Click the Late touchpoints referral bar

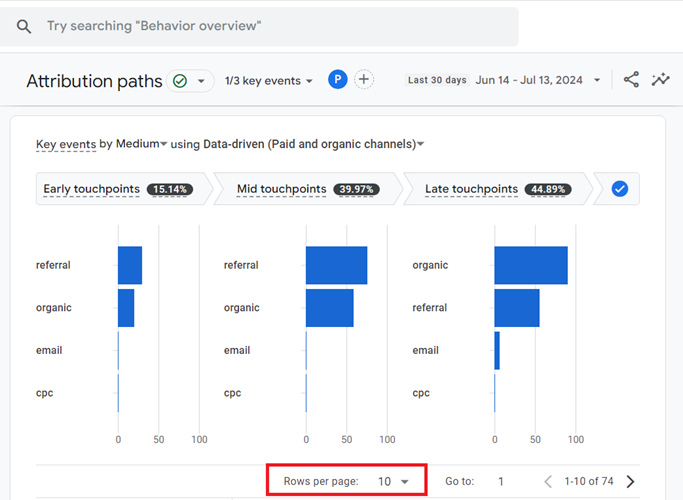(517, 308)
